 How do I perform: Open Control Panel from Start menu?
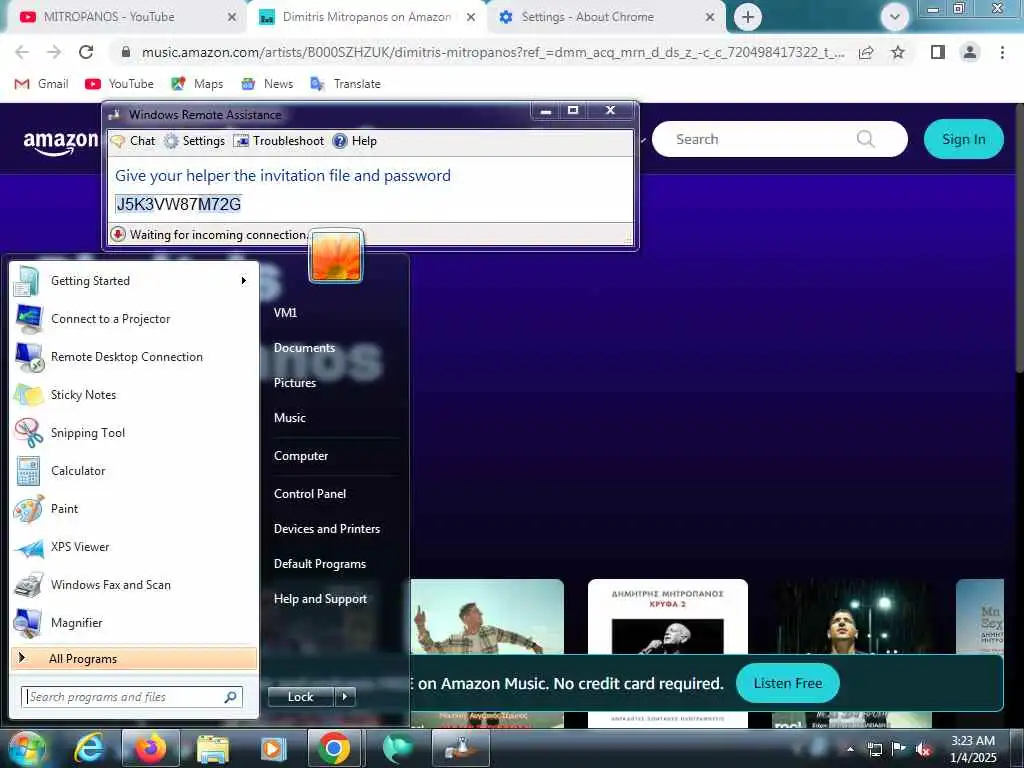310,494
